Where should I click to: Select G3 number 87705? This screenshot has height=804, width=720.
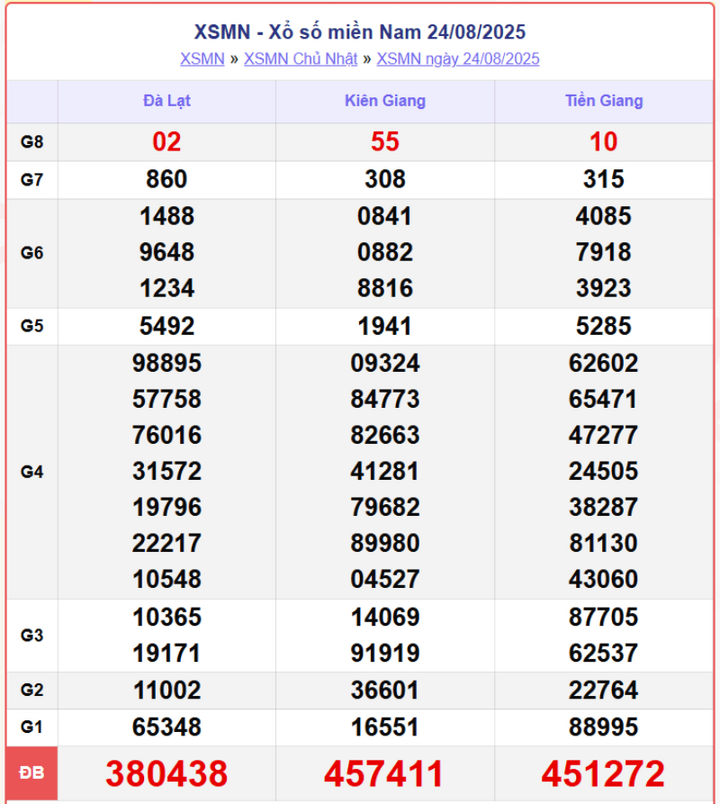pyautogui.click(x=604, y=617)
